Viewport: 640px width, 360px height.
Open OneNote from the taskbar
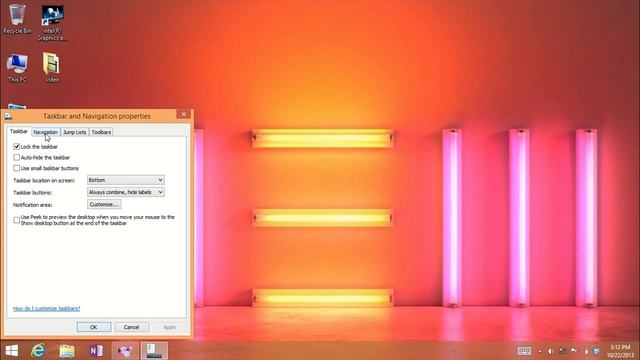[96, 351]
